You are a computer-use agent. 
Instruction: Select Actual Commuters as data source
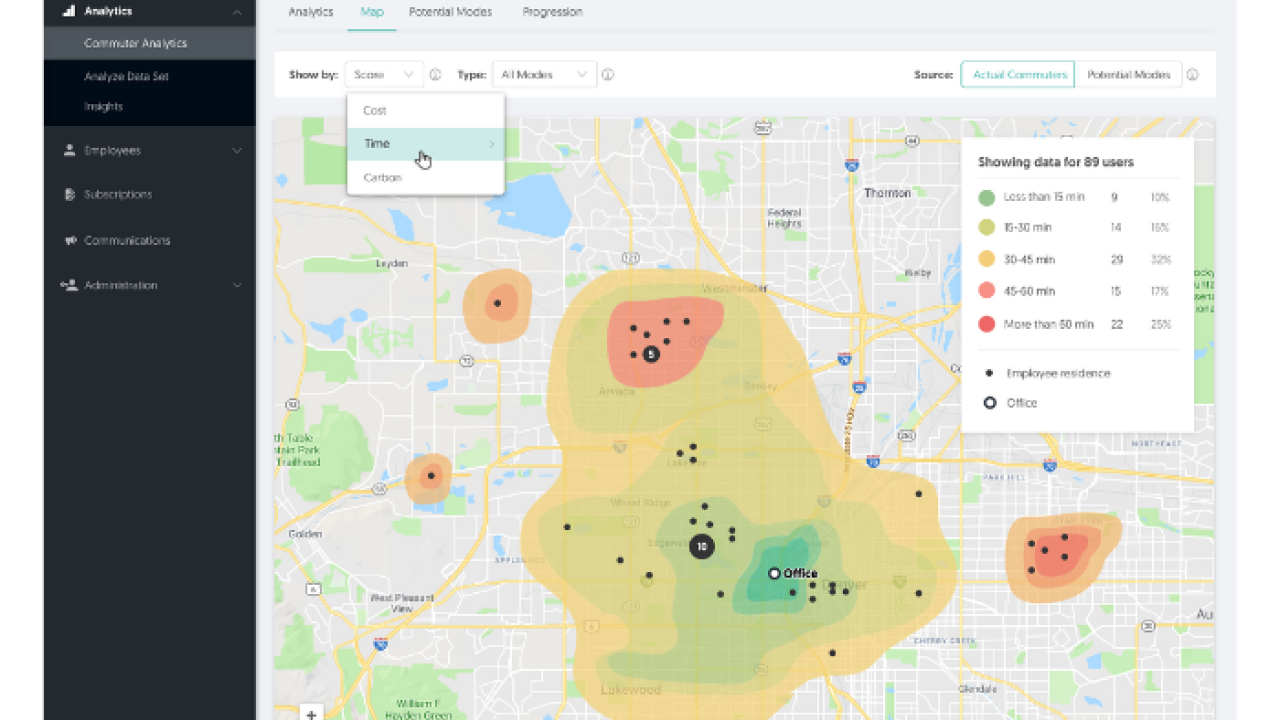pyautogui.click(x=1017, y=74)
